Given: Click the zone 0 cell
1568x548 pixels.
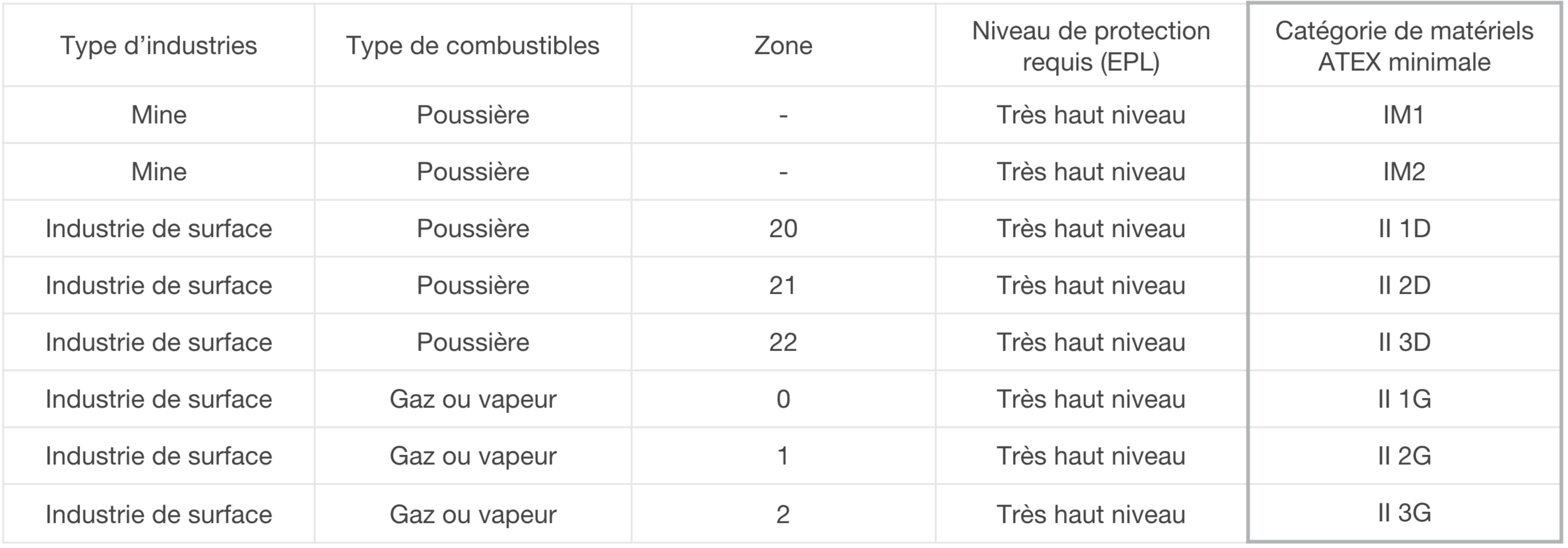Looking at the screenshot, I should (x=783, y=399).
